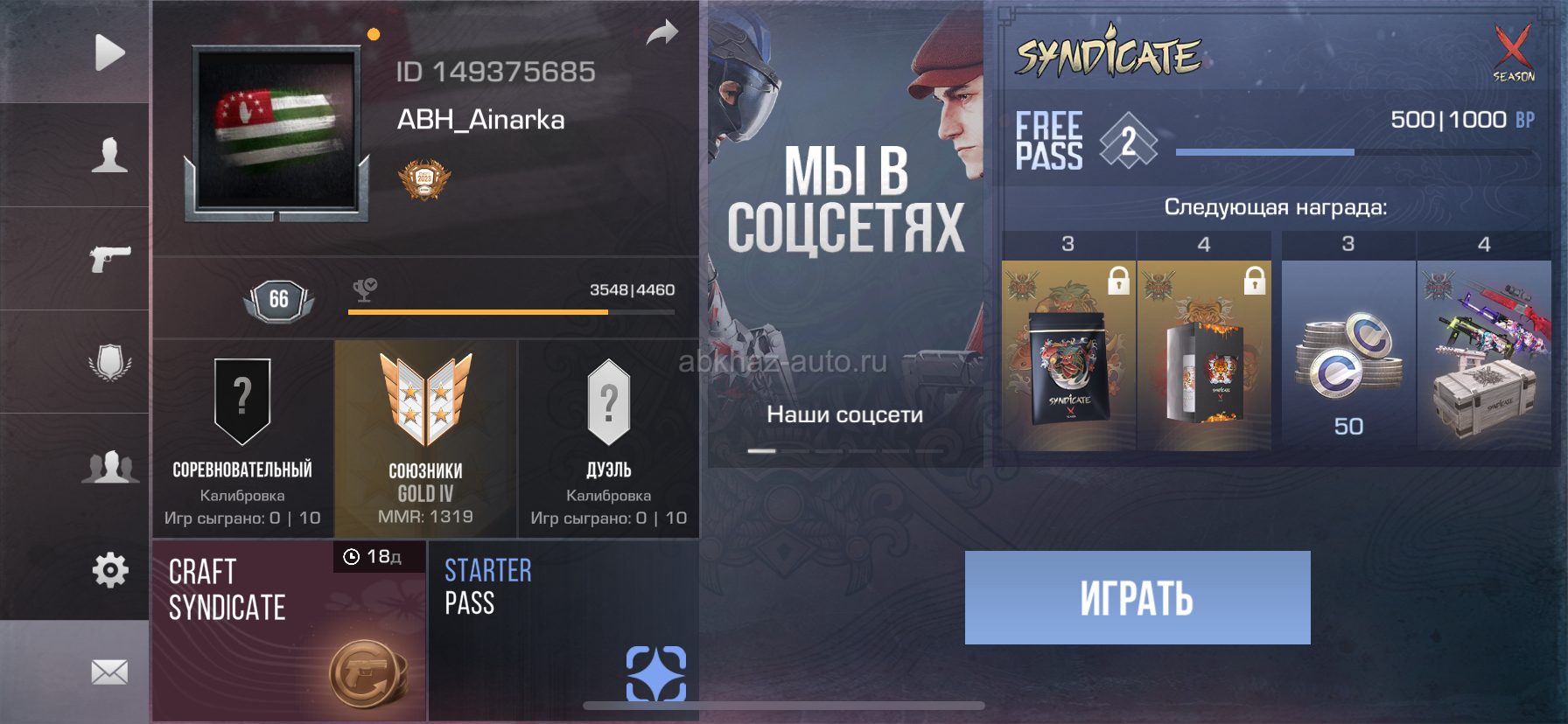This screenshot has height=724, width=1568.
Task: Select the Дуэль mode card
Action: [609, 439]
